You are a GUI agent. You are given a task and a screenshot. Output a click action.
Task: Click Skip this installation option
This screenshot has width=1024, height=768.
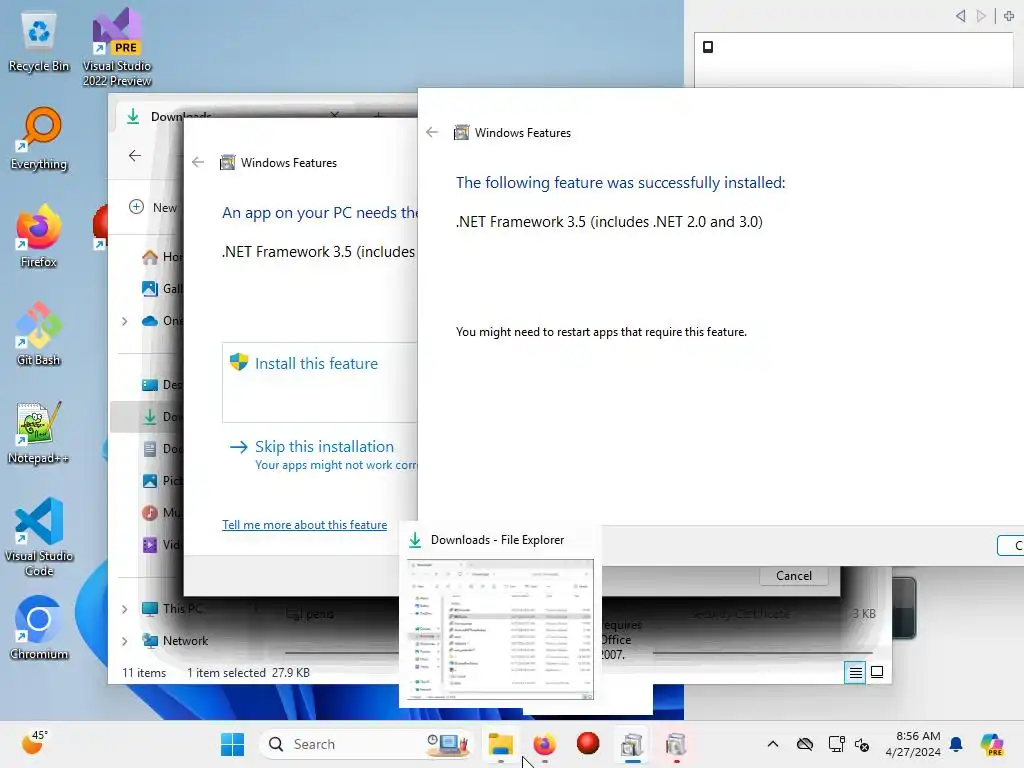point(323,455)
